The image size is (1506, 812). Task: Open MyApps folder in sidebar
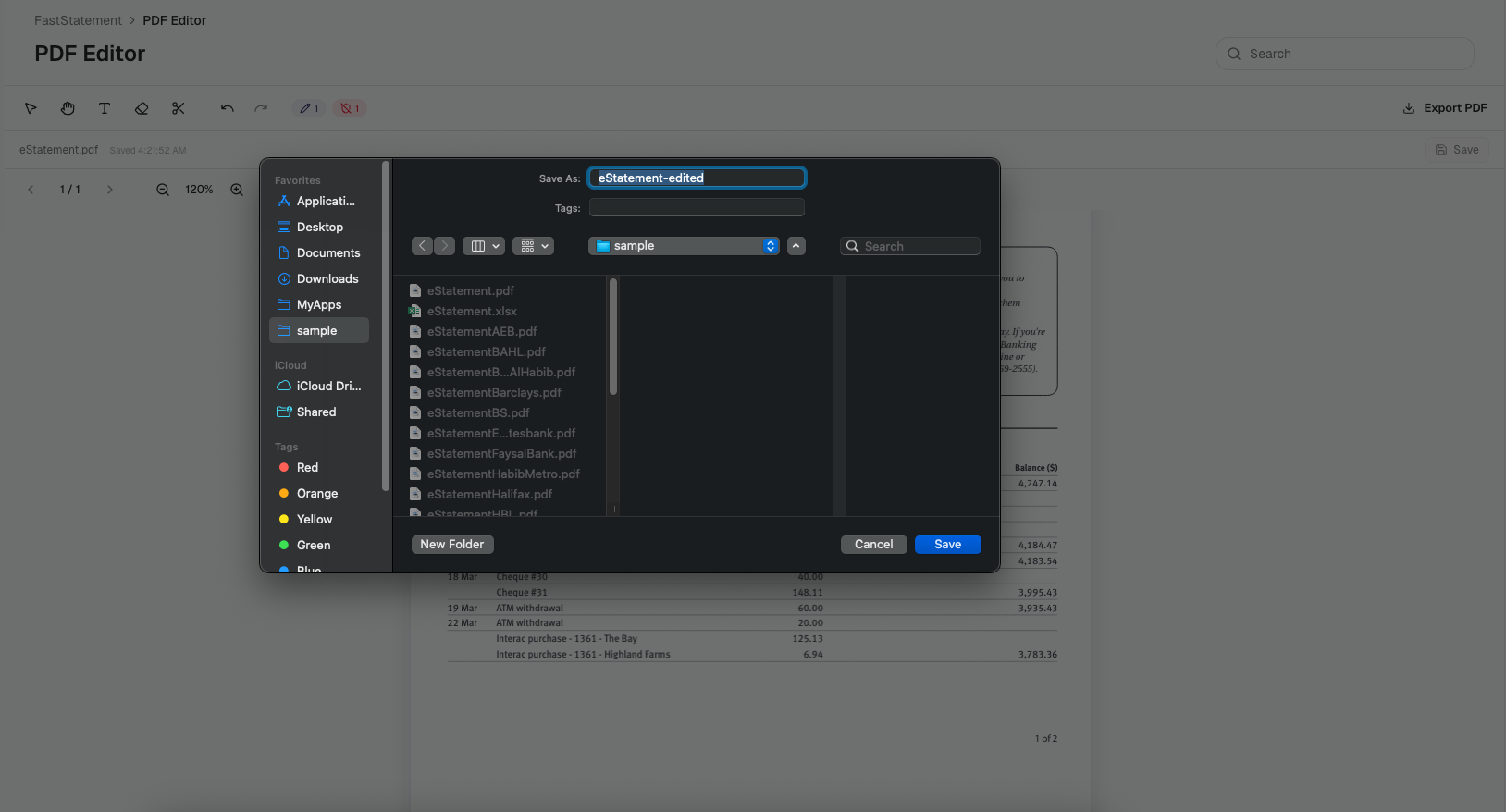[319, 304]
